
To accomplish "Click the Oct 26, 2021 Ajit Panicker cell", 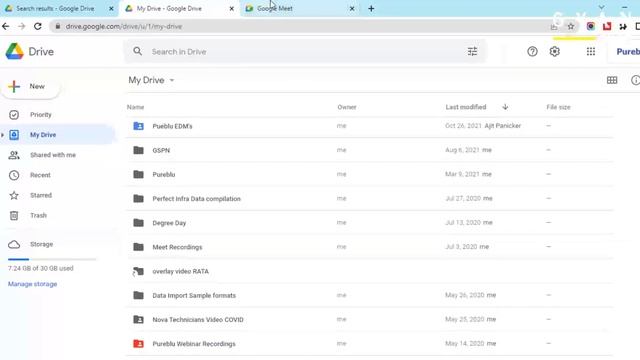I will coord(483,126).
